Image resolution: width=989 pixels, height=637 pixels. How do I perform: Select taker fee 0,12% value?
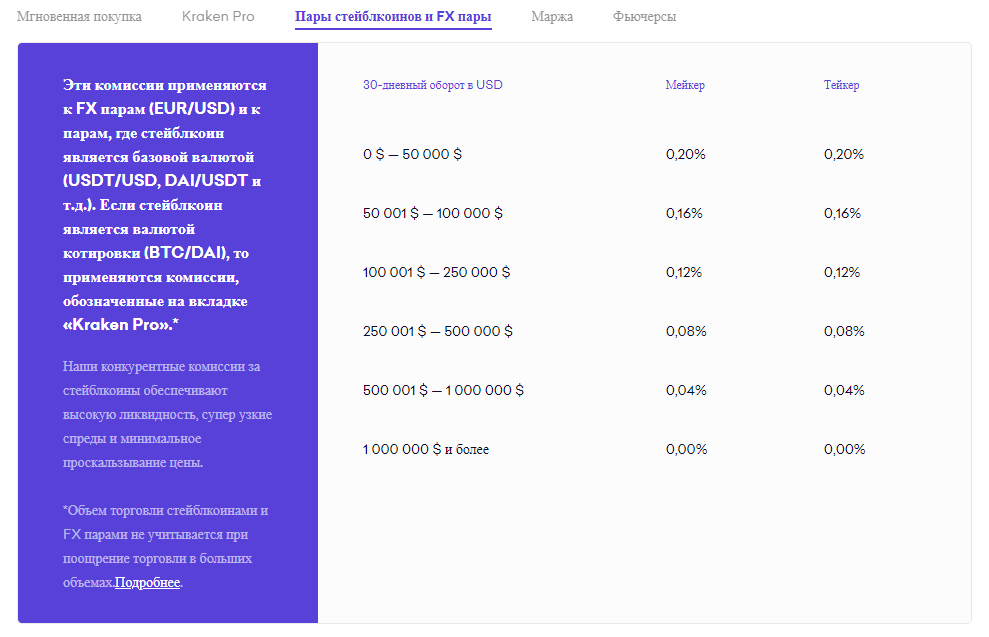[842, 272]
